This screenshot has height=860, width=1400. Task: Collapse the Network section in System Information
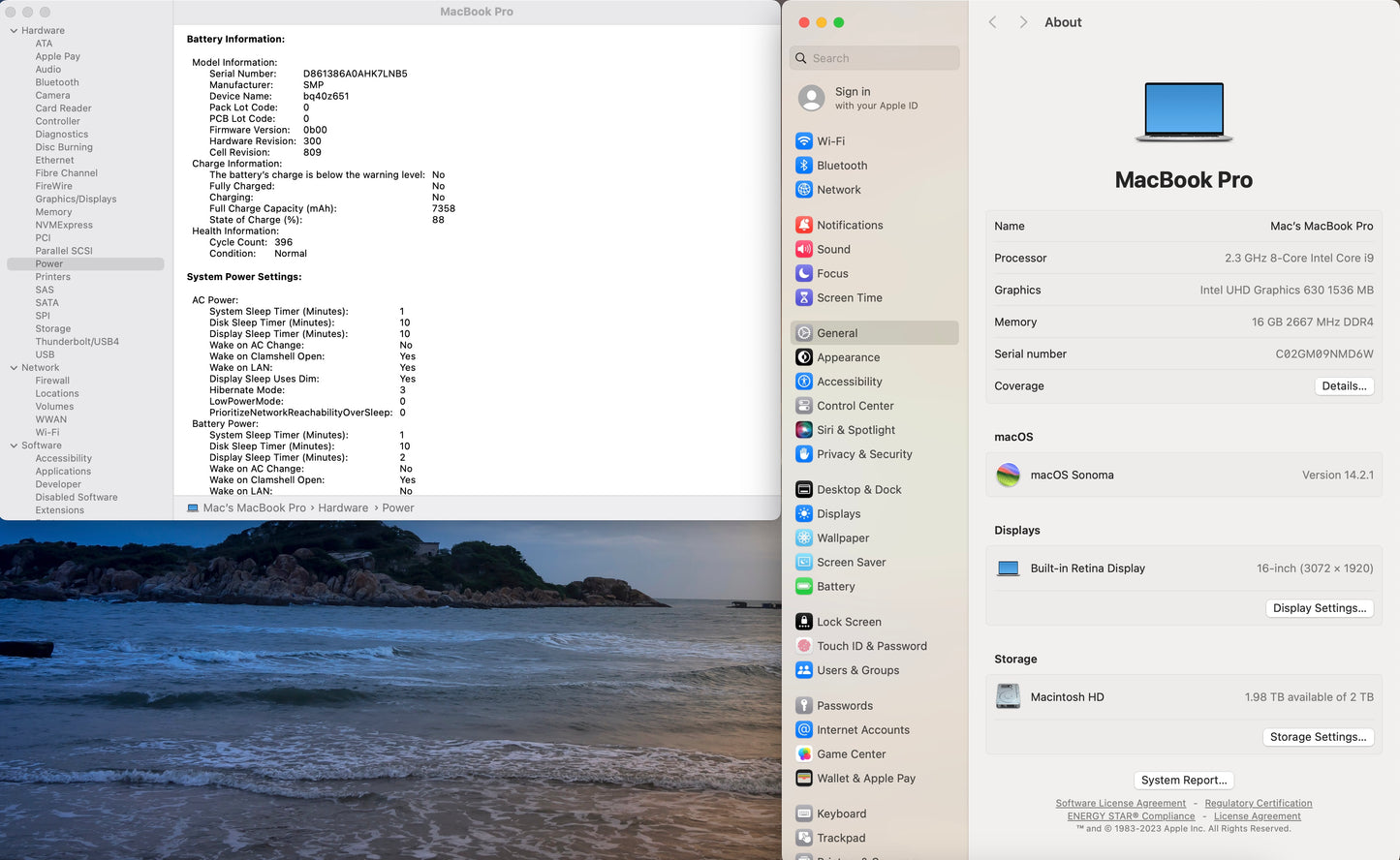[14, 368]
